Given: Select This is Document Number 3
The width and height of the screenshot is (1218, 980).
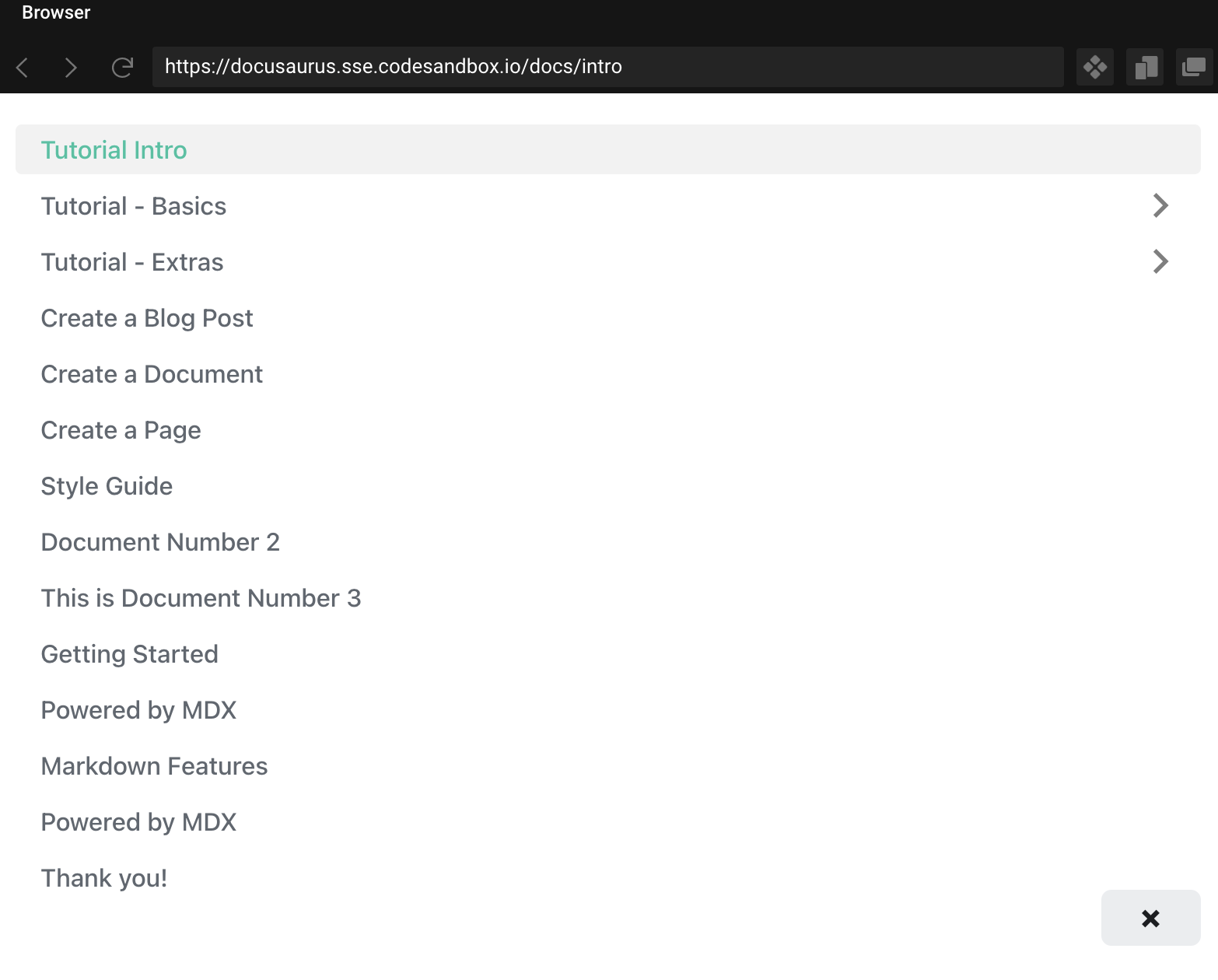Looking at the screenshot, I should (201, 597).
